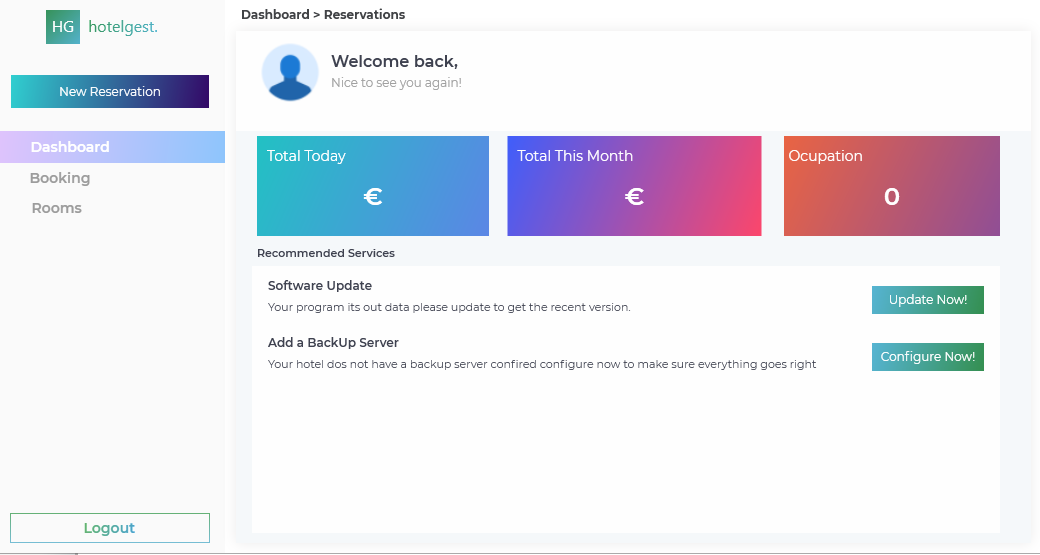Open the Rooms section
This screenshot has width=1040, height=555.
pos(56,208)
